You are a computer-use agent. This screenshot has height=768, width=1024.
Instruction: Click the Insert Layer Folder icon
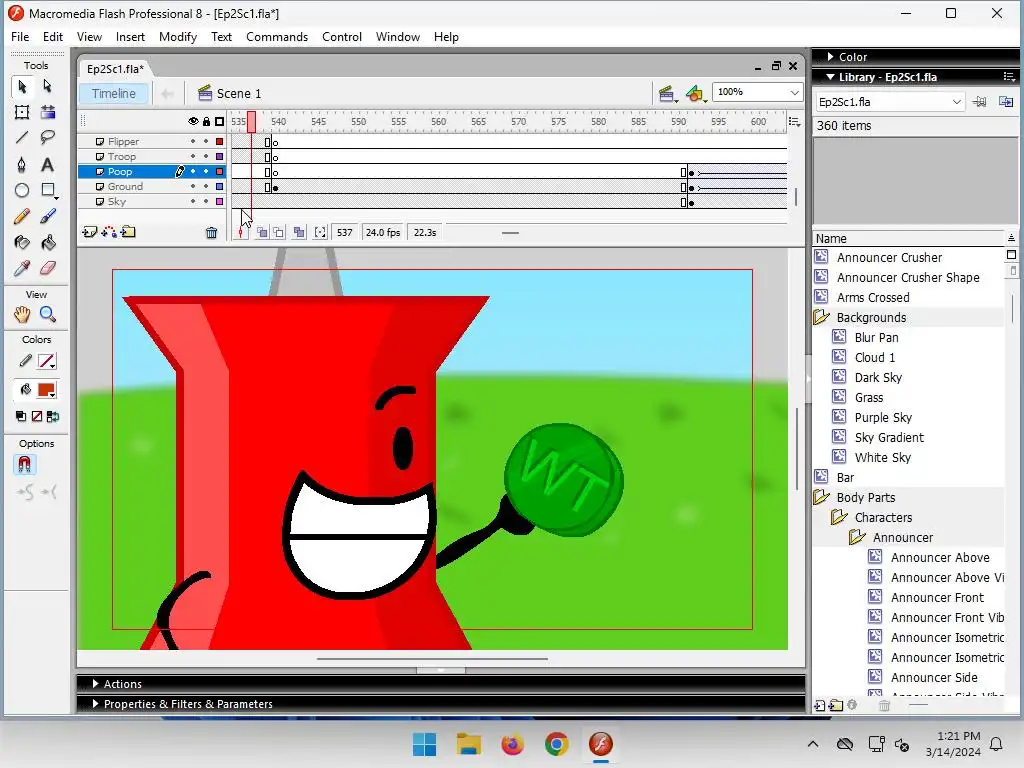click(x=129, y=232)
